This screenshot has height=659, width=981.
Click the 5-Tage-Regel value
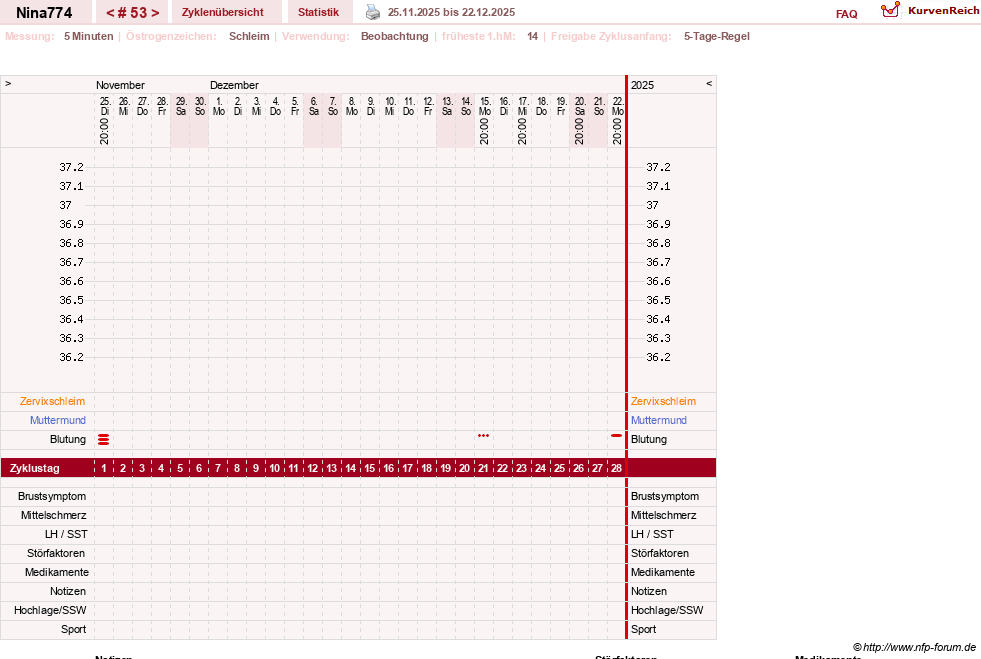(x=716, y=36)
